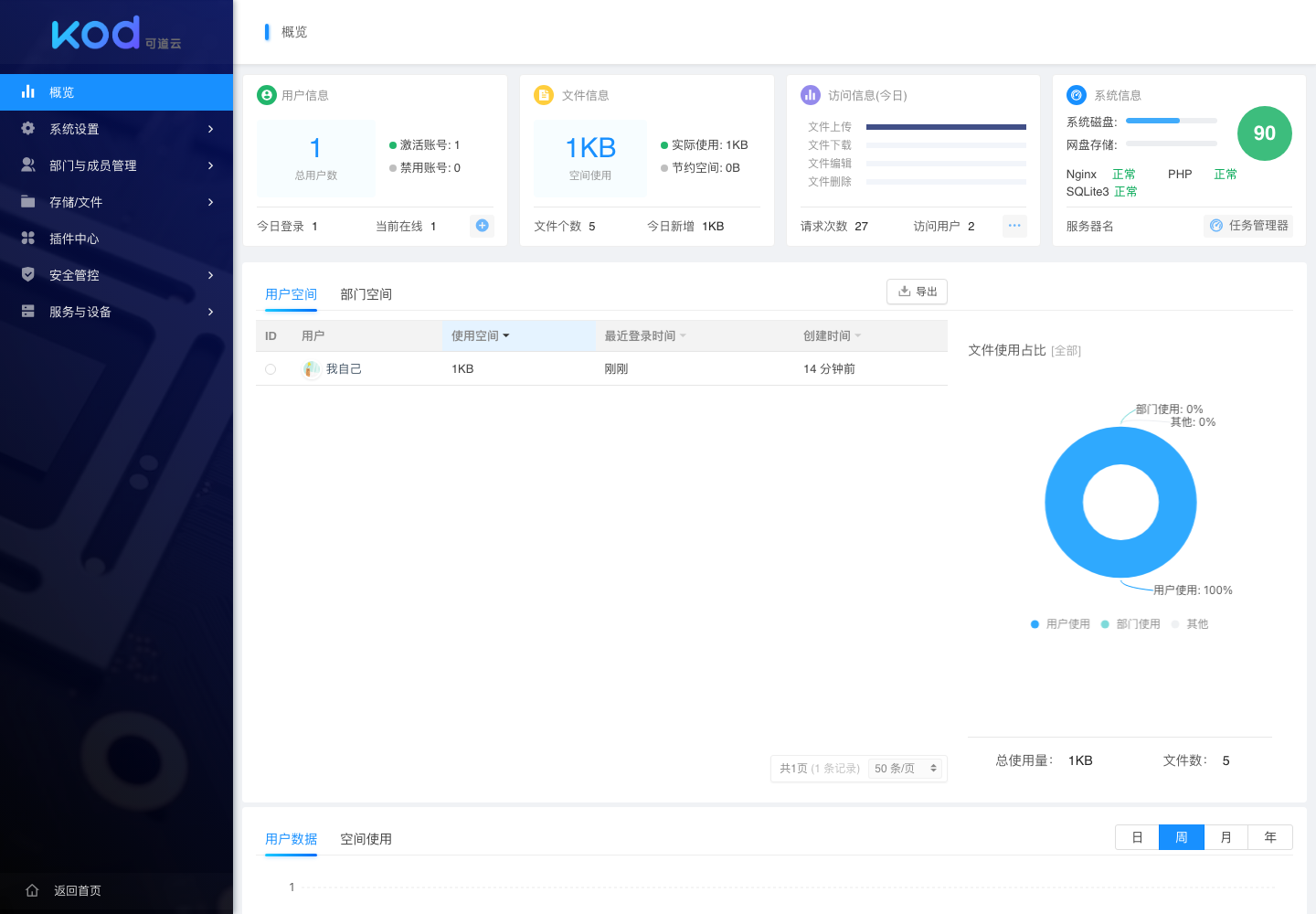Image resolution: width=1316 pixels, height=914 pixels.
Task: Select the radio button for 我自己 row
Action: click(x=271, y=369)
